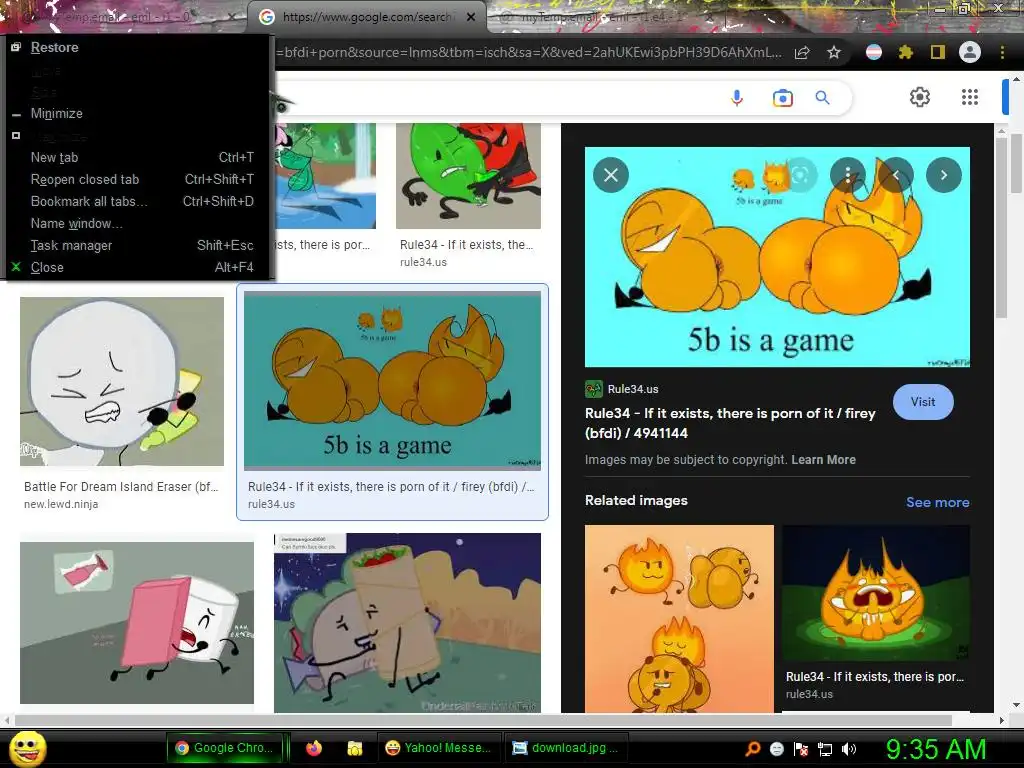Close the google.com/search tab
The image size is (1024, 768).
coord(471,18)
